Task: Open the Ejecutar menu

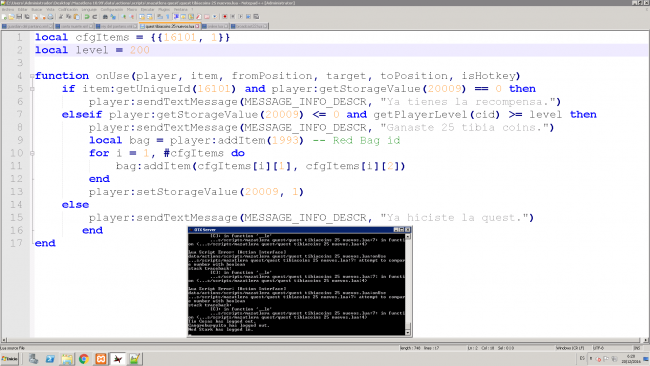Action: 148,10
